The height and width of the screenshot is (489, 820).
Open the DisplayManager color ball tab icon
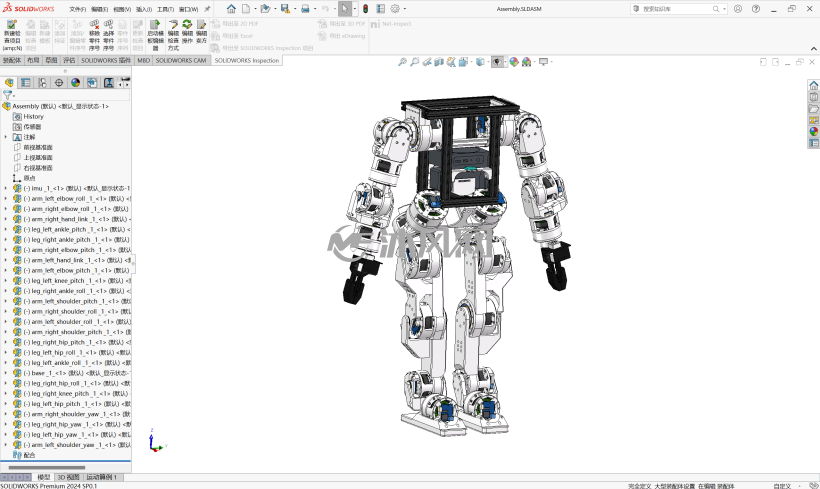pyautogui.click(x=76, y=83)
